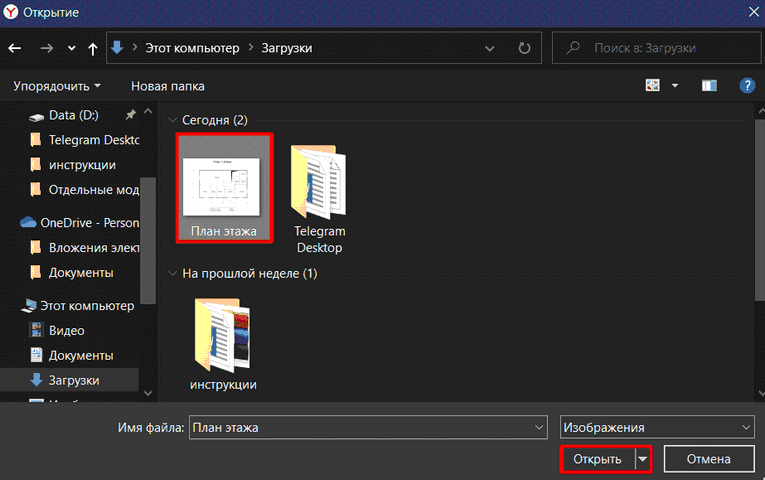765x480 pixels.
Task: Open 'Отдельные мод' folder in sidebar
Action: 84,190
